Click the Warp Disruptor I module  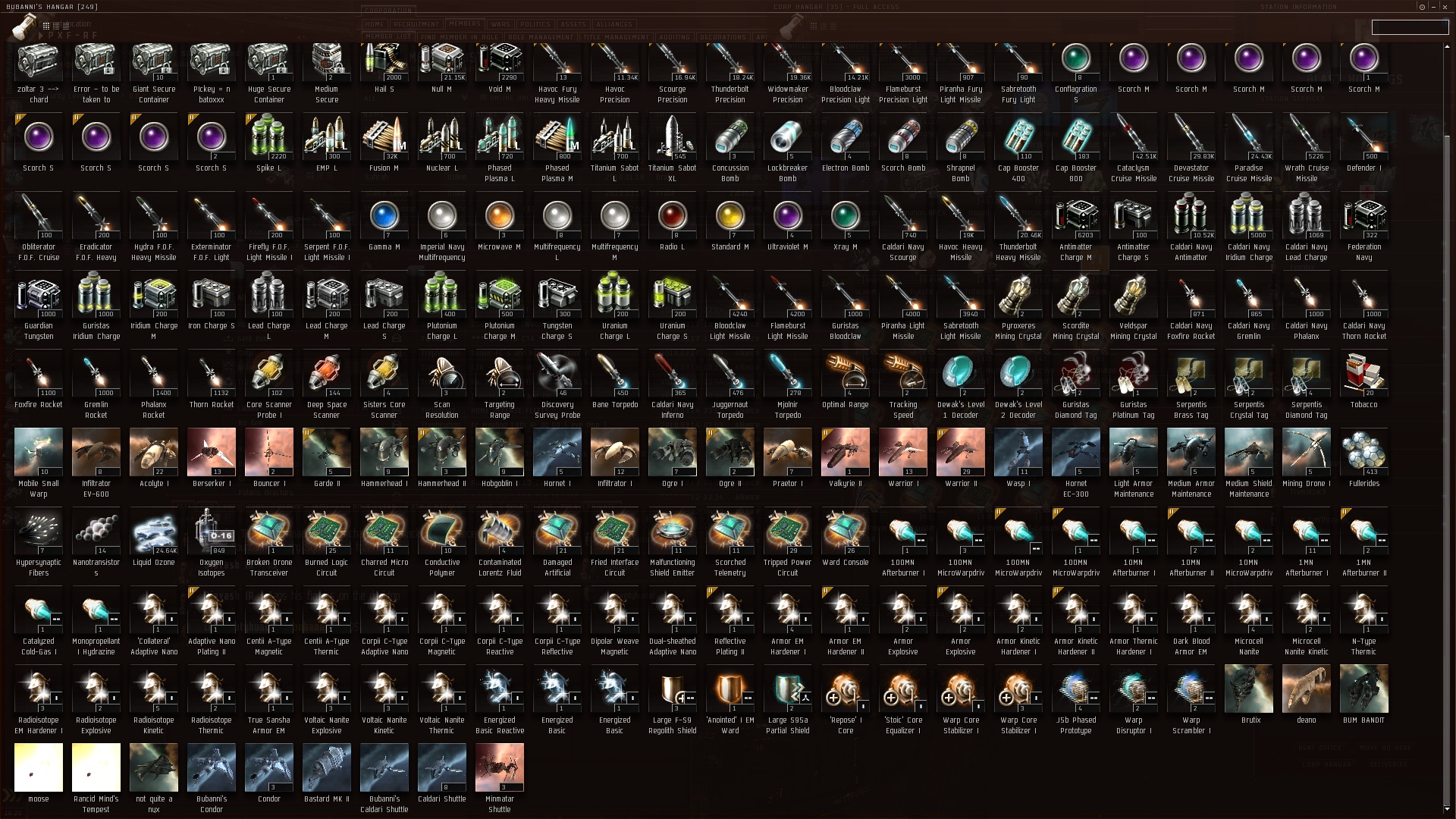[x=1133, y=700]
